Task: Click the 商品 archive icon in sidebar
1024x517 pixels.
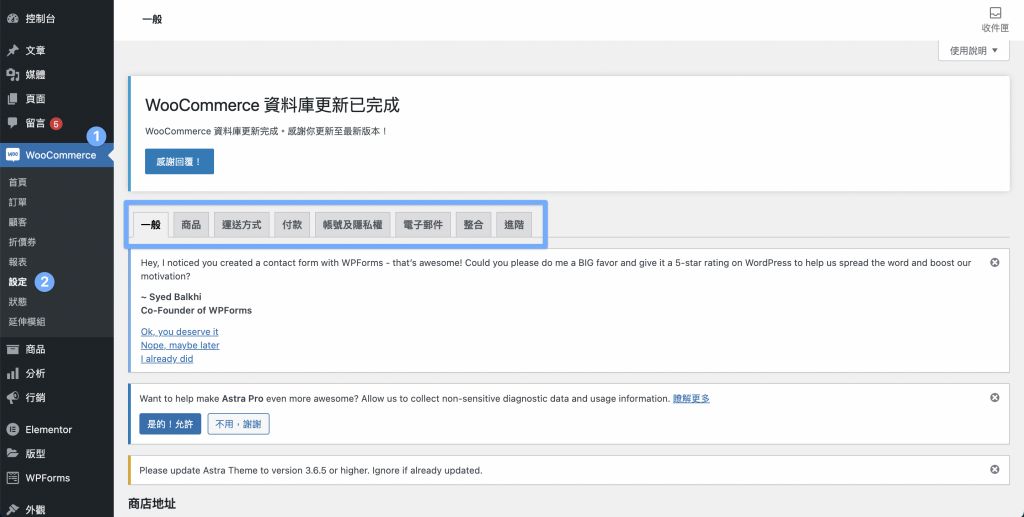Action: (12, 349)
